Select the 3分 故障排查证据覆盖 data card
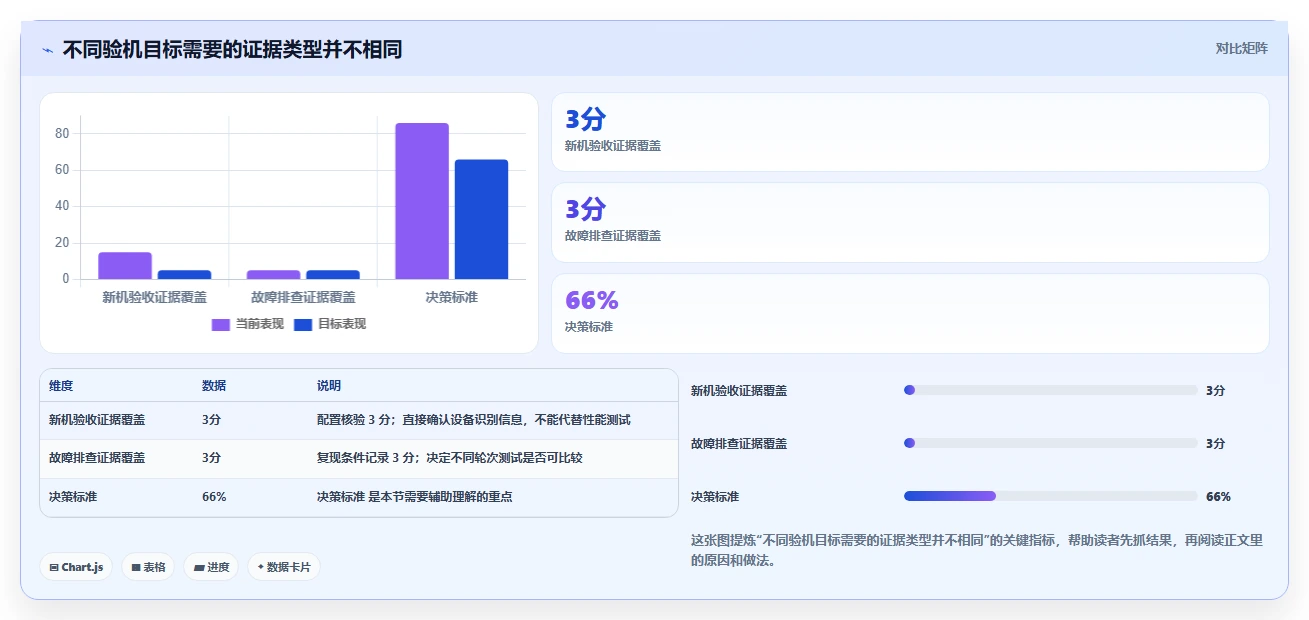1309x620 pixels. pos(910,222)
